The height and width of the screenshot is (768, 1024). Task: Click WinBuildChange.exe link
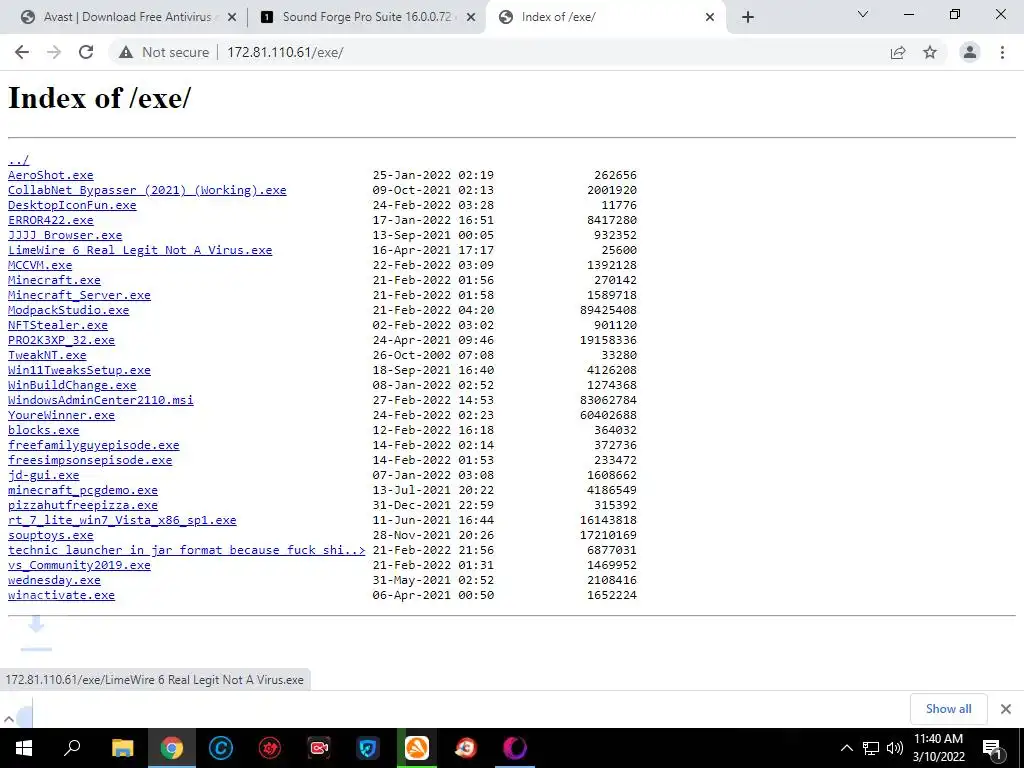(72, 385)
